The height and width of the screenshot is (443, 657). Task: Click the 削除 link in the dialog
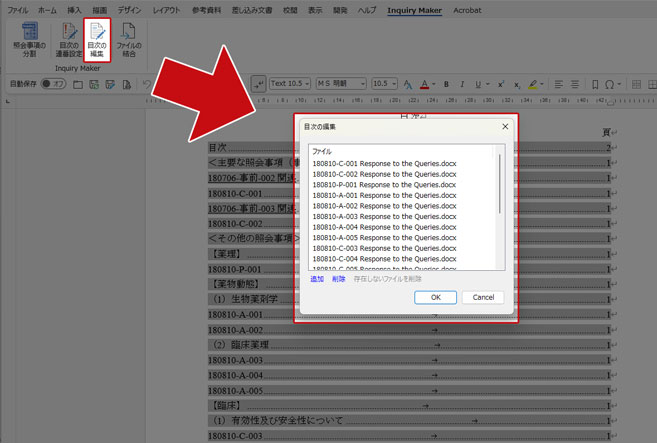point(339,279)
